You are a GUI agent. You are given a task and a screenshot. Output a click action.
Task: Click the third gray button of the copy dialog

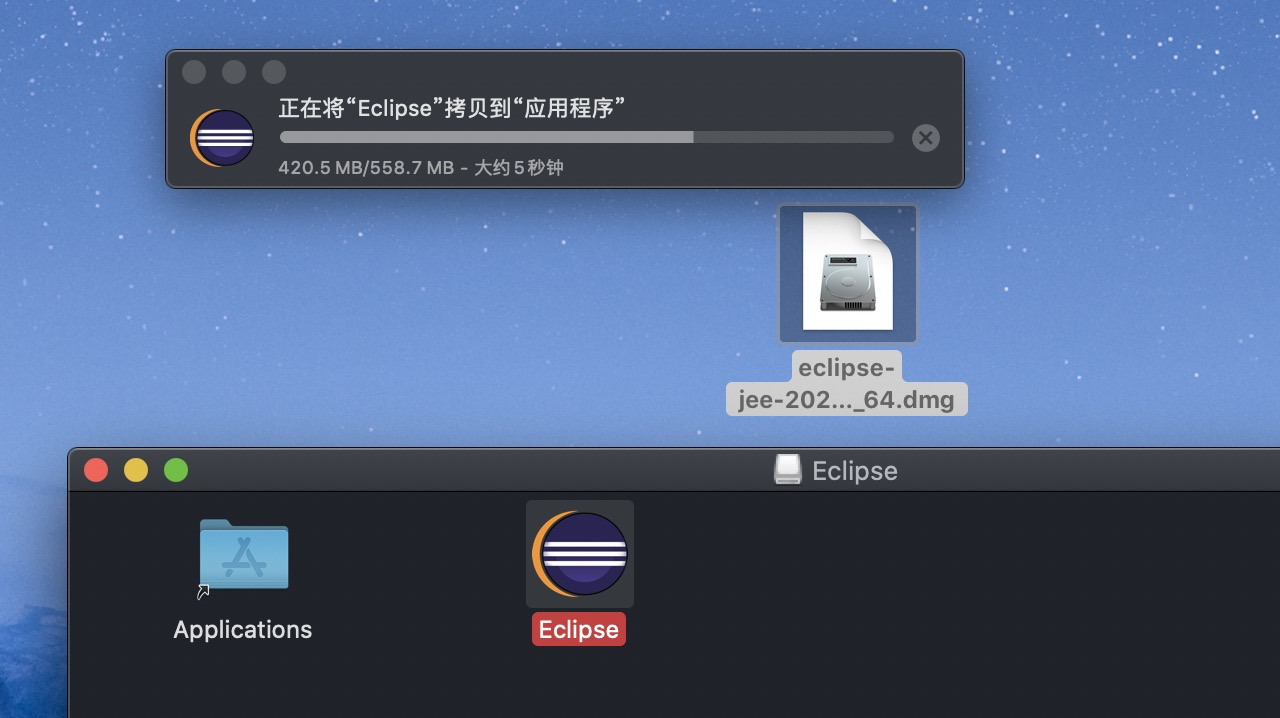pos(274,72)
